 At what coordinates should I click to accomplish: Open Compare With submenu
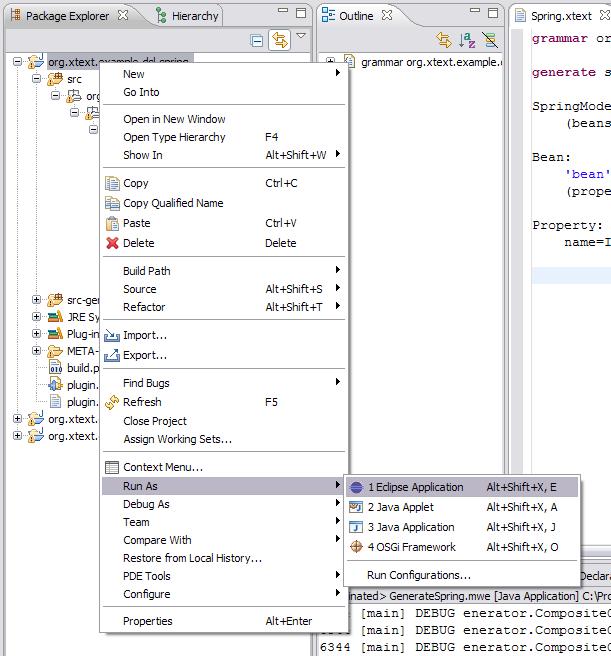click(224, 541)
